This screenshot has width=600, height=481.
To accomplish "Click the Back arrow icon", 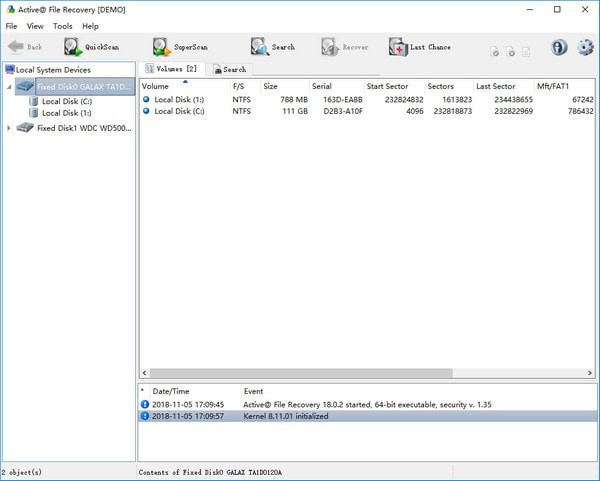I will tap(16, 47).
